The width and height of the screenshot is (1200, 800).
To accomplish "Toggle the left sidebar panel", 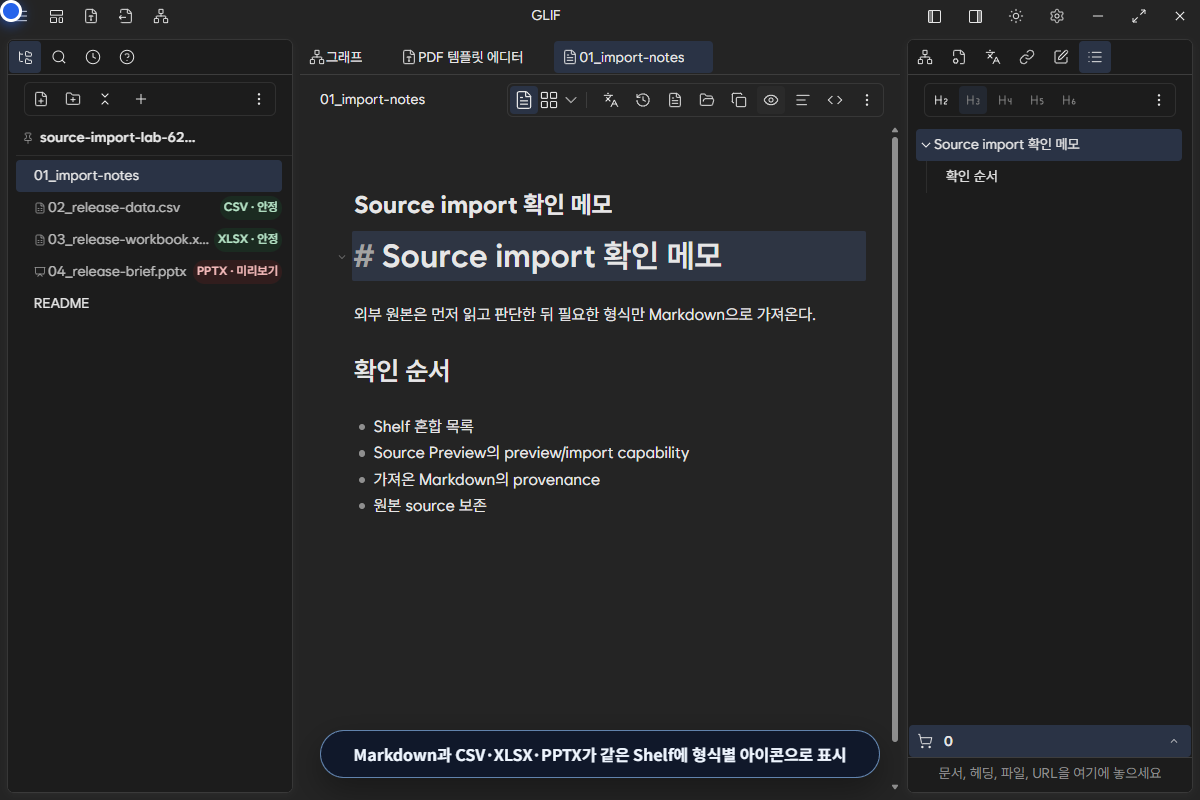I will pyautogui.click(x=935, y=16).
